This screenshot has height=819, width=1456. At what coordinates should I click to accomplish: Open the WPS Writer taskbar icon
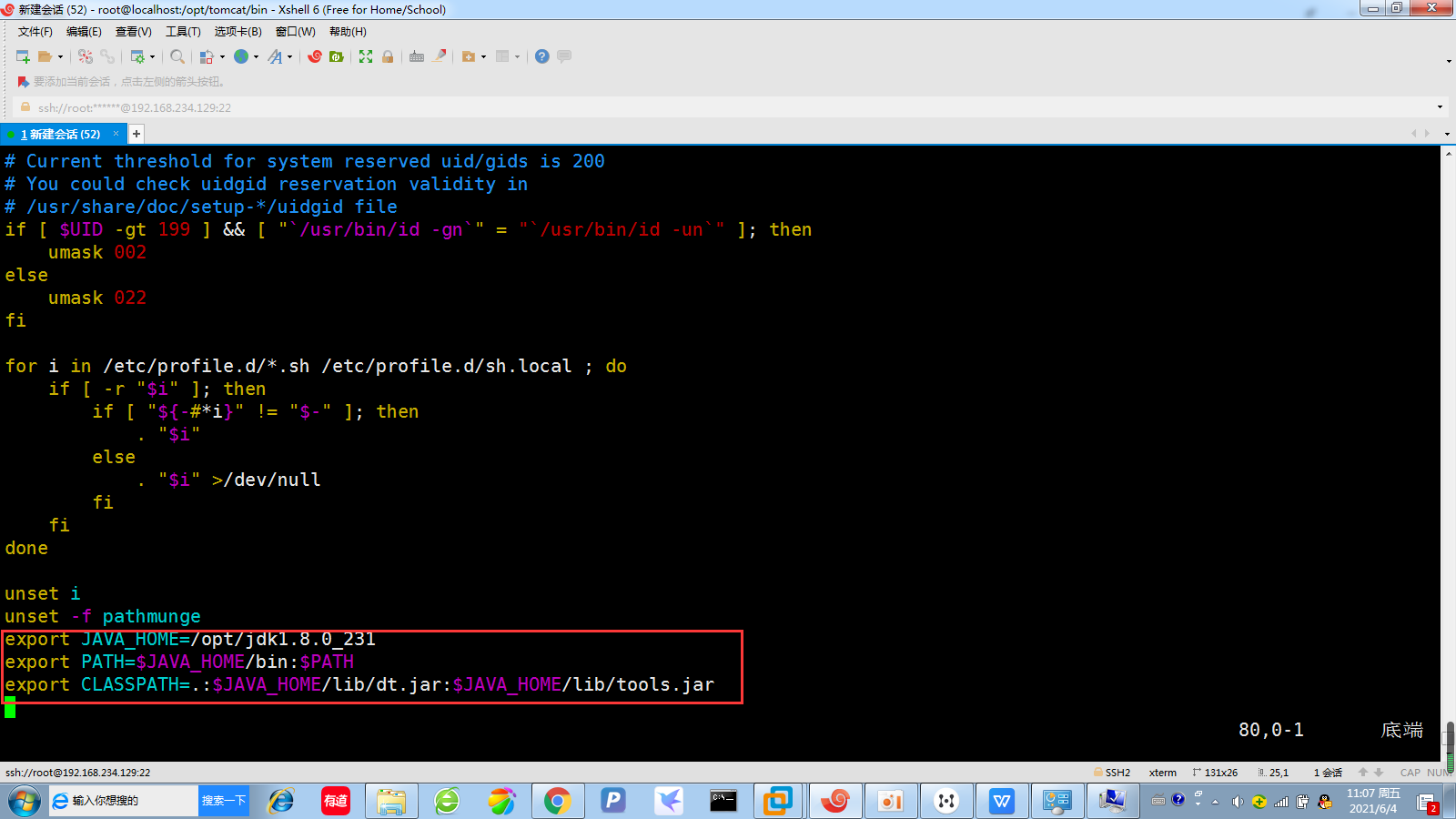1002,801
